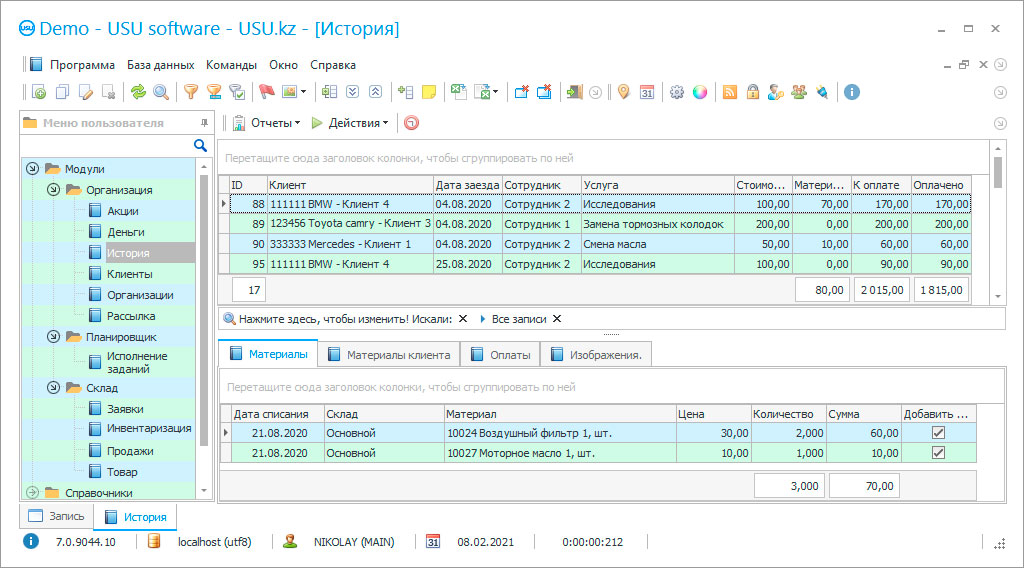Click the Дата заезда column header
1024x568 pixels.
point(468,185)
